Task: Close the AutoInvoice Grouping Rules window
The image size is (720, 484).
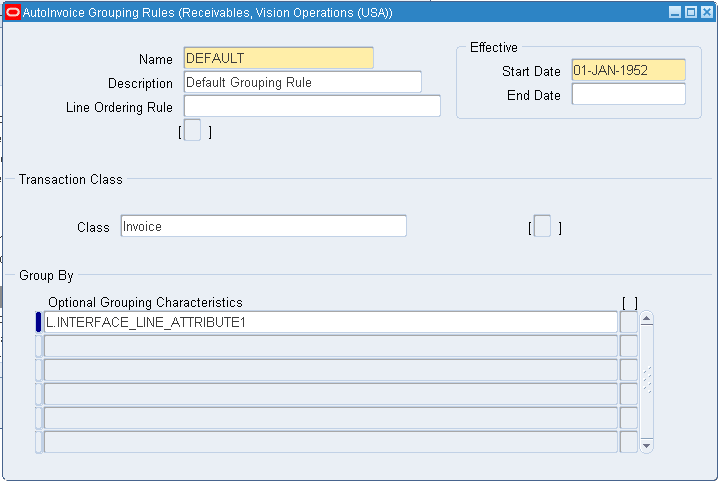Action: pos(705,12)
